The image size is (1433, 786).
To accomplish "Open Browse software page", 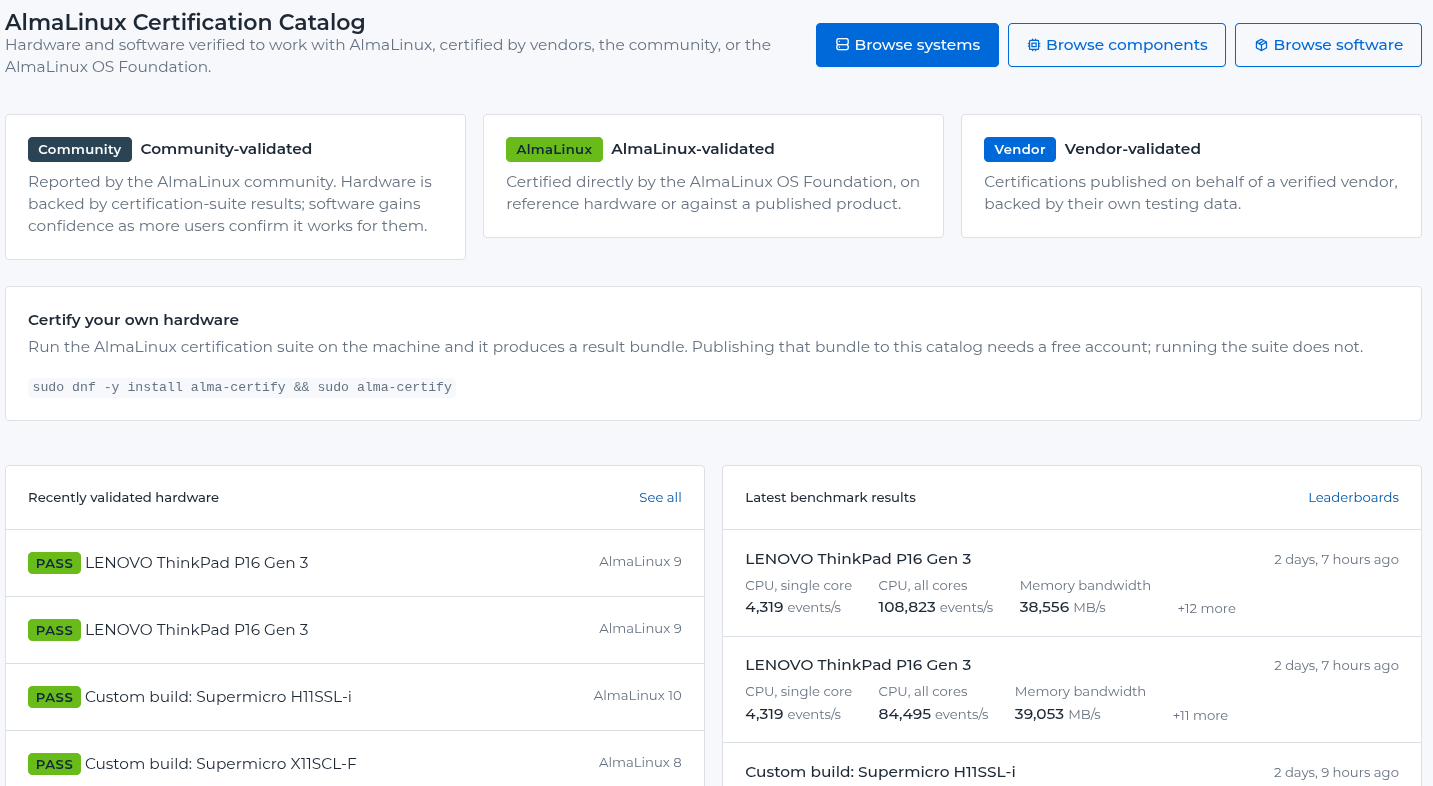I will coord(1328,45).
